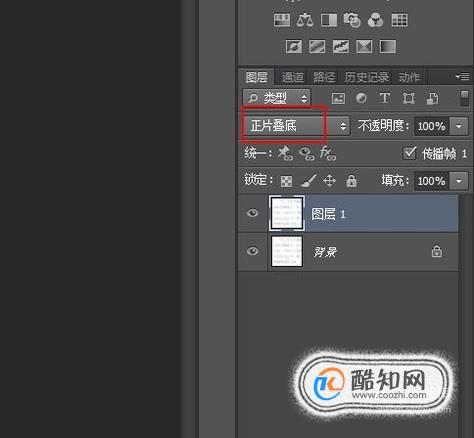The image size is (474, 438).
Task: Add a Black & White adjustment
Action: tap(329, 20)
